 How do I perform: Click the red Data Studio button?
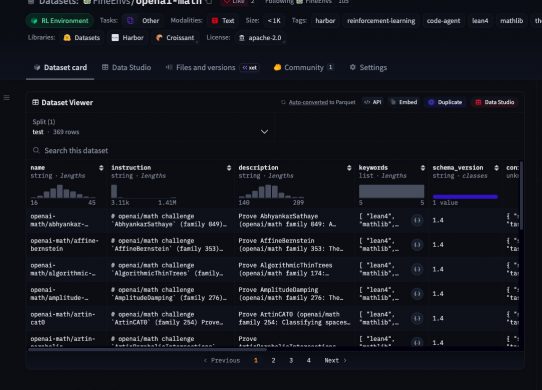(x=495, y=102)
